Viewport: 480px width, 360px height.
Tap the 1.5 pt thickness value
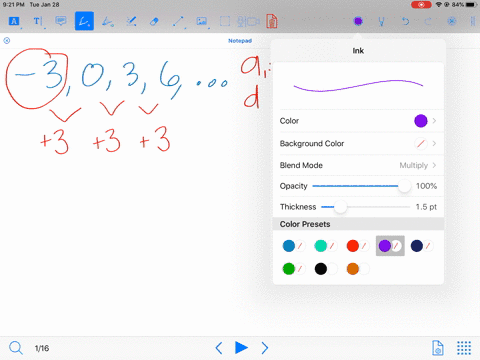(x=426, y=207)
